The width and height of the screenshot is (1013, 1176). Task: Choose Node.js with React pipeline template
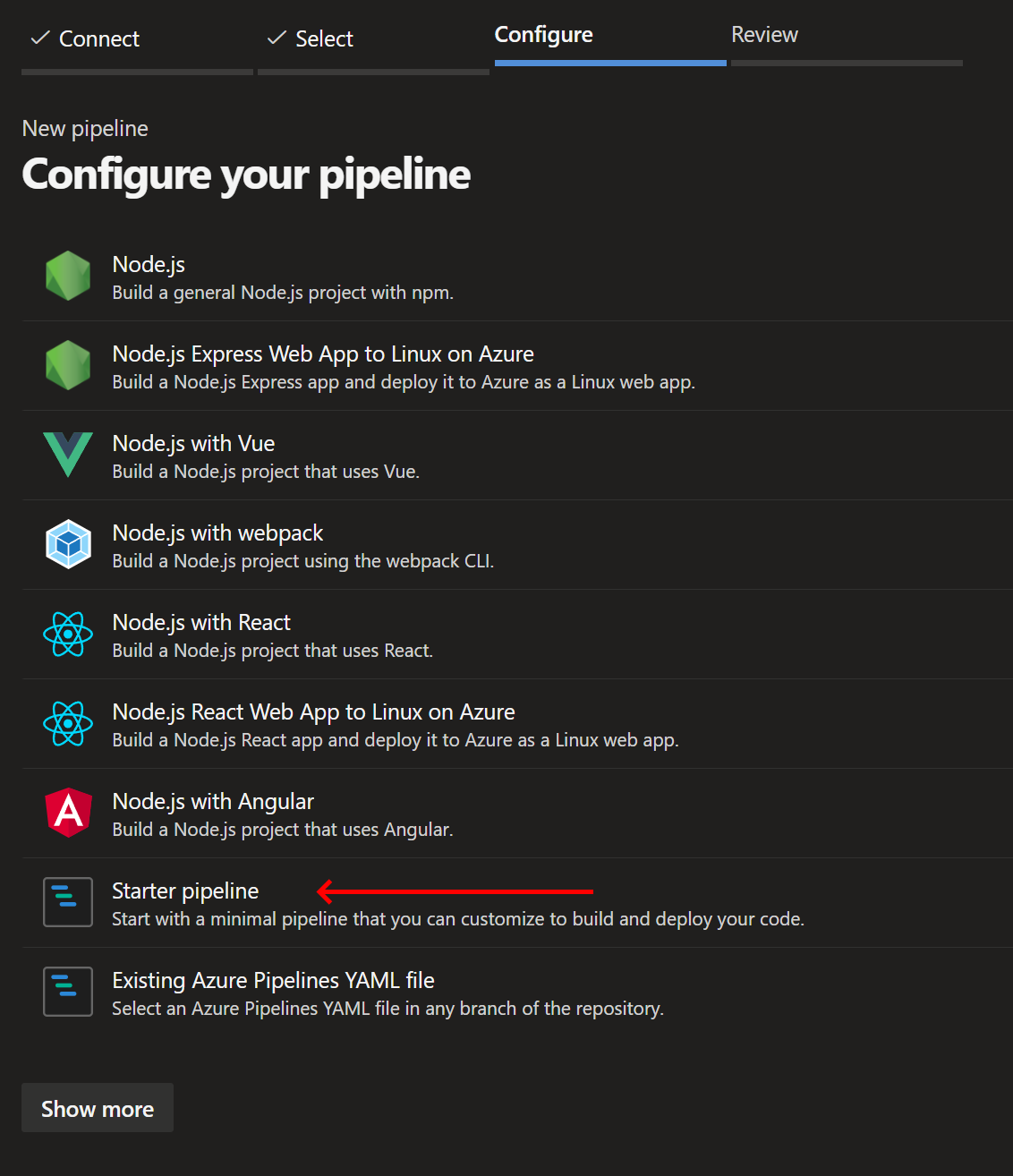coord(200,622)
